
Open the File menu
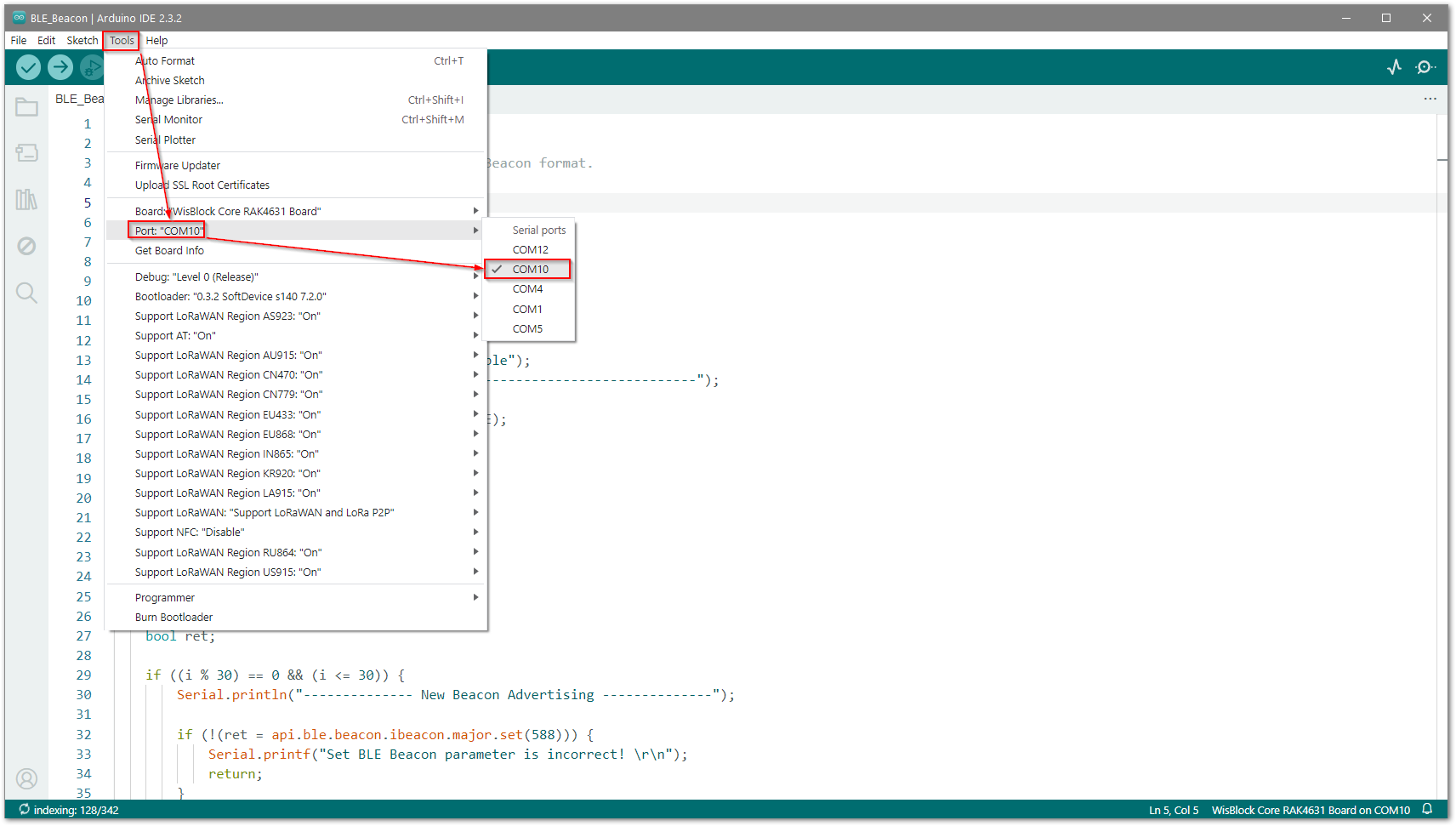coord(19,40)
